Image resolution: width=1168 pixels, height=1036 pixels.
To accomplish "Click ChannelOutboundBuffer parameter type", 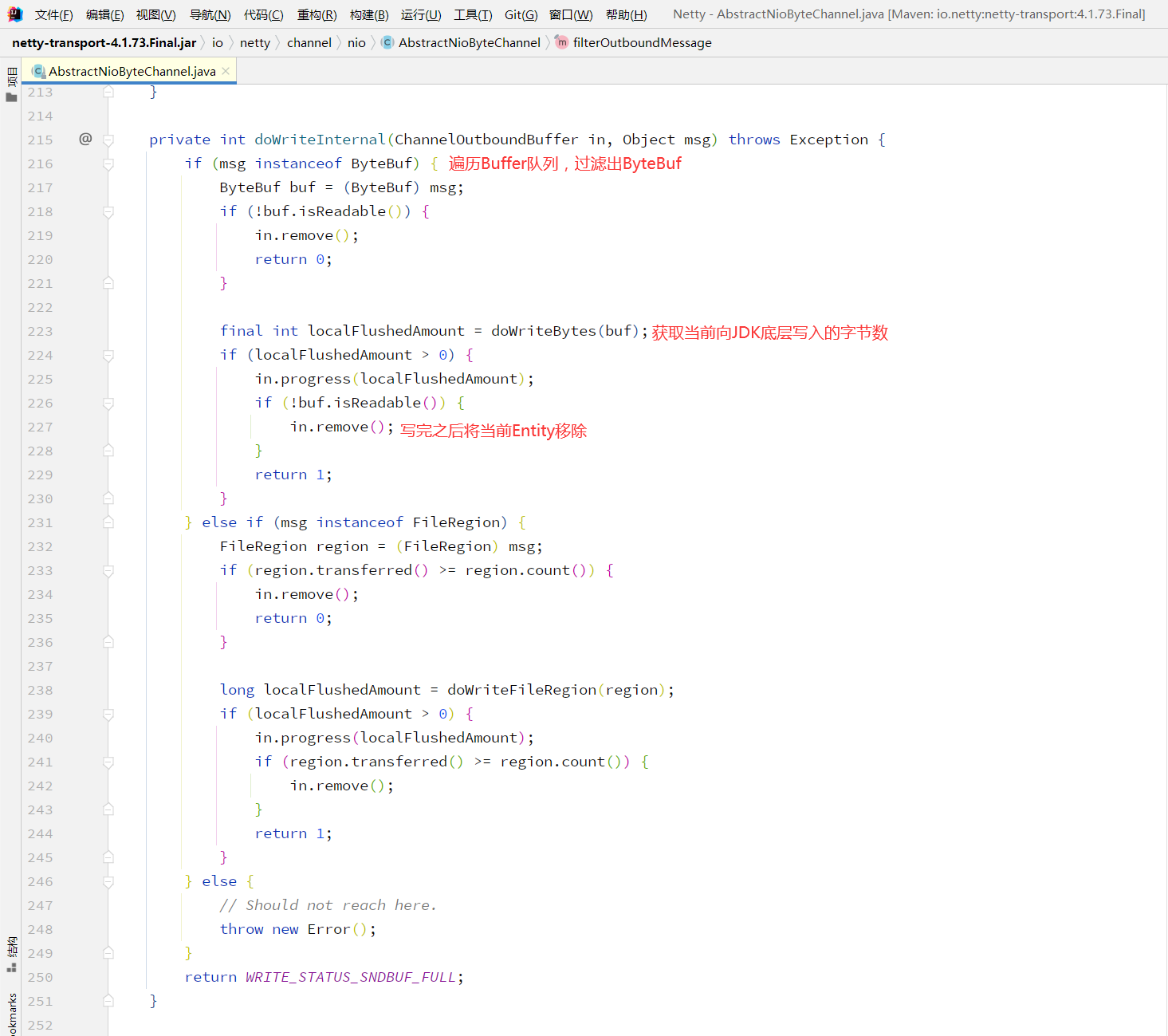I will [486, 140].
